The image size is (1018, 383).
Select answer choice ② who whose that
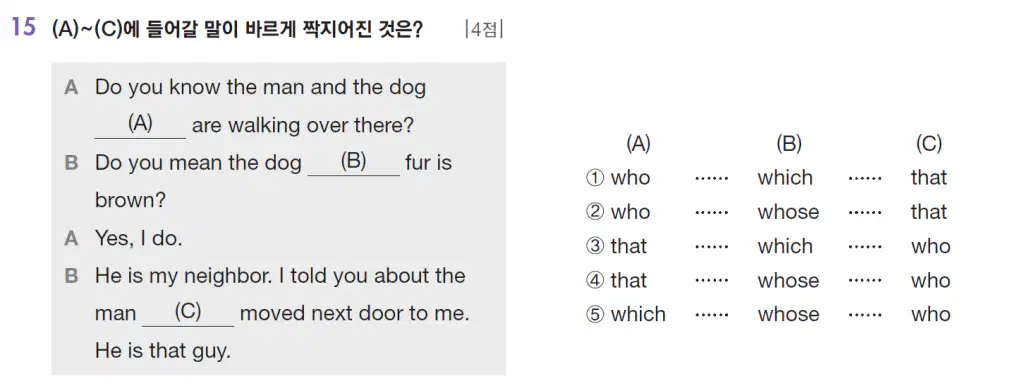767,212
